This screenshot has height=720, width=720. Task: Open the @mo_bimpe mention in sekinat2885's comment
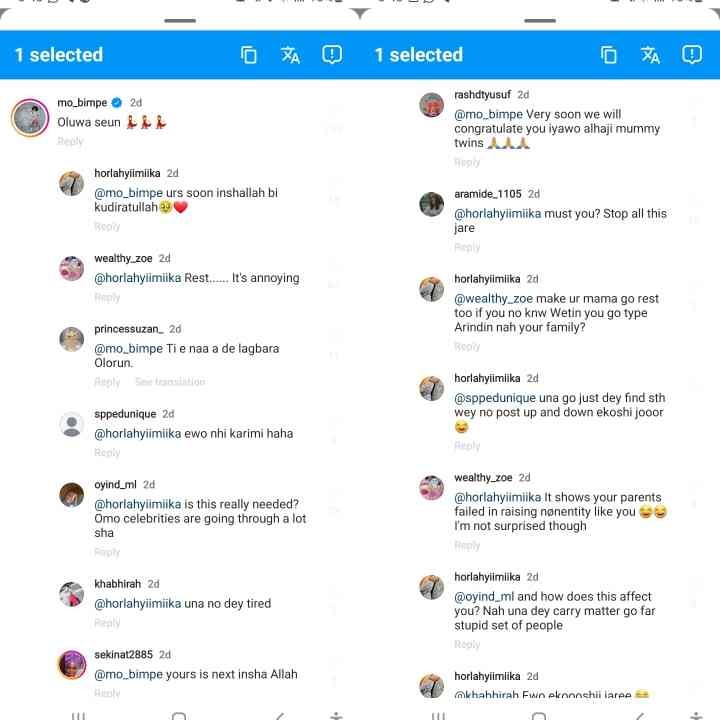(129, 674)
